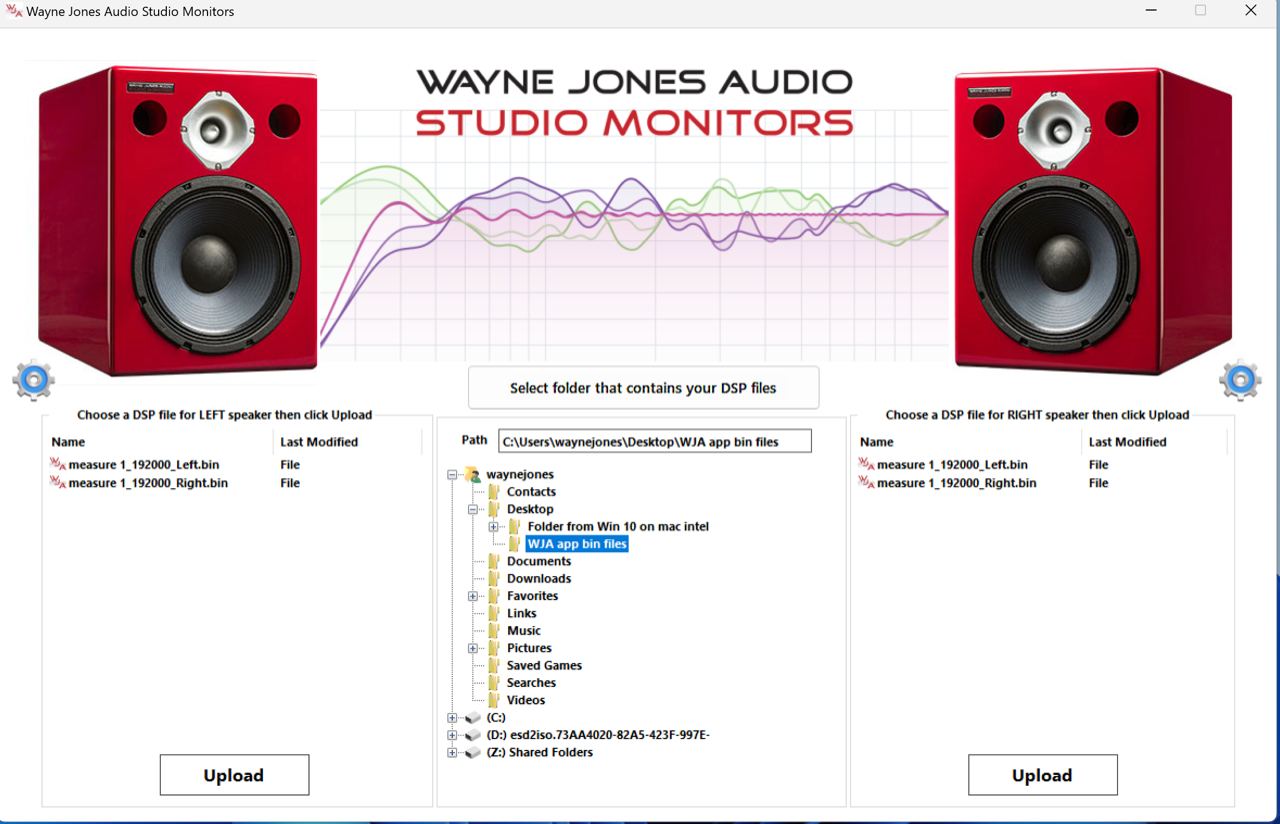Close the Wayne Jones Audio window
This screenshot has height=824, width=1280.
click(x=1251, y=11)
